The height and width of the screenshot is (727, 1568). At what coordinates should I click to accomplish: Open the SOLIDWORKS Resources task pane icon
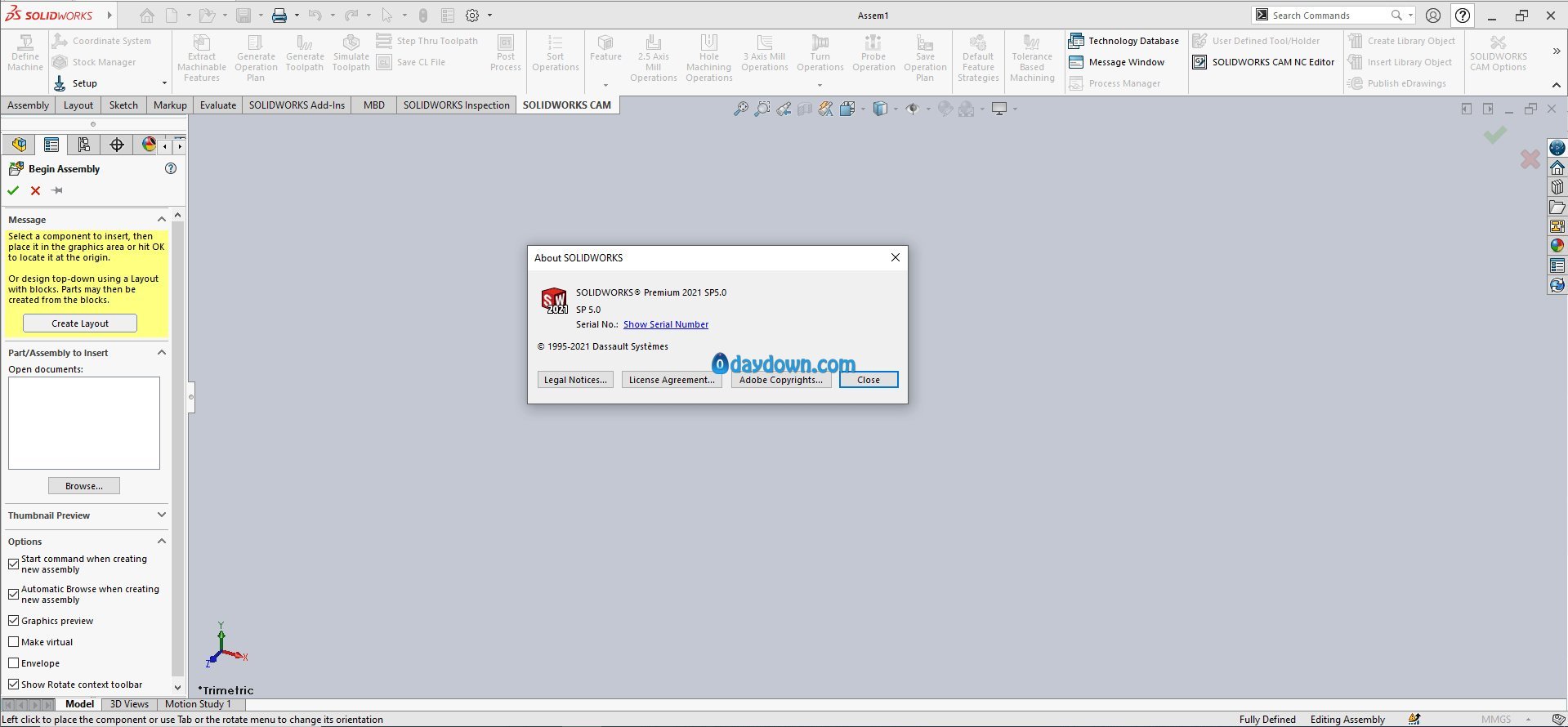[1557, 167]
